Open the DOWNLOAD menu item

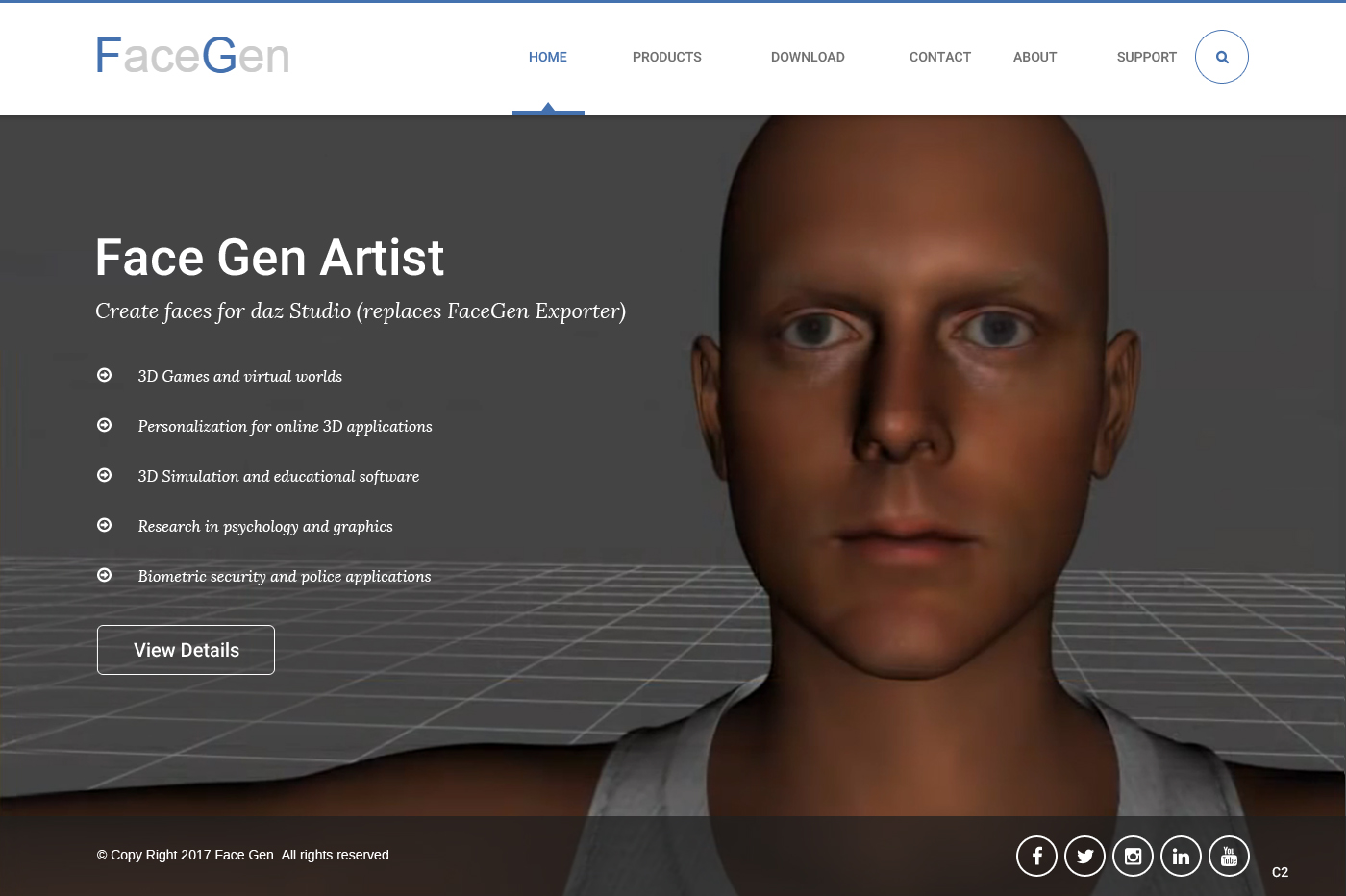click(808, 57)
